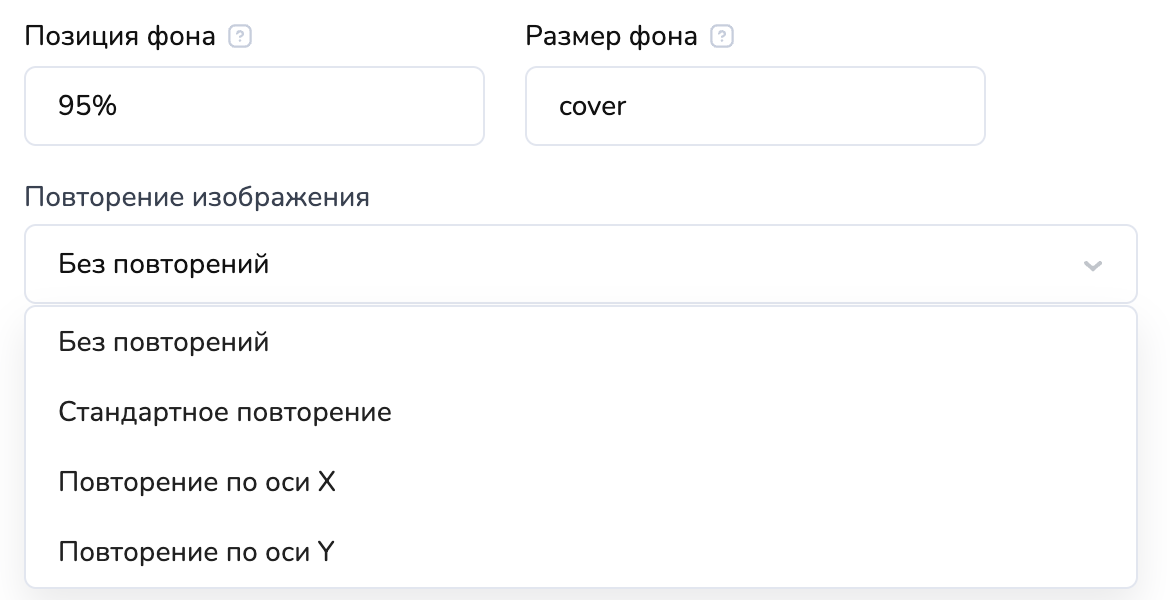Collapse the Повторение изображения combo box
This screenshot has height=600, width=1172.
point(580,264)
